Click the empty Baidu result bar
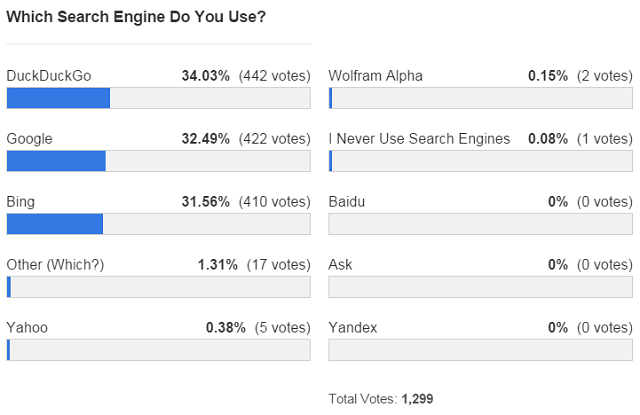The image size is (640, 415). pos(480,224)
